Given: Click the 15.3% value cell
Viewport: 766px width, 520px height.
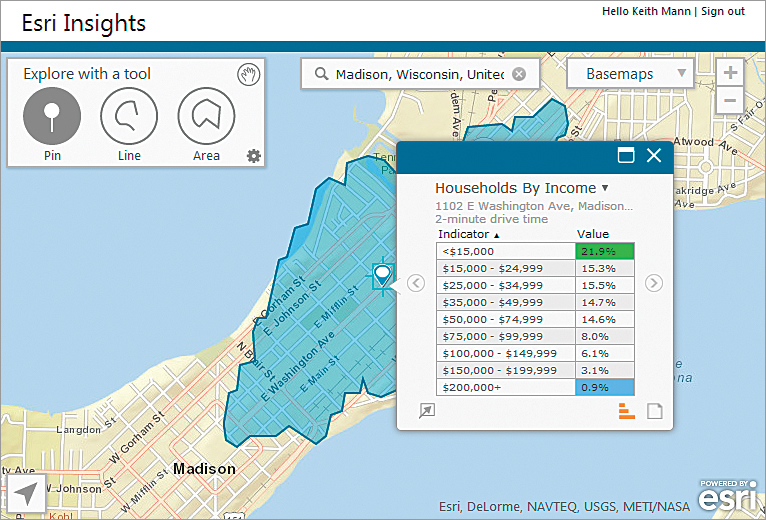Looking at the screenshot, I should (x=605, y=268).
